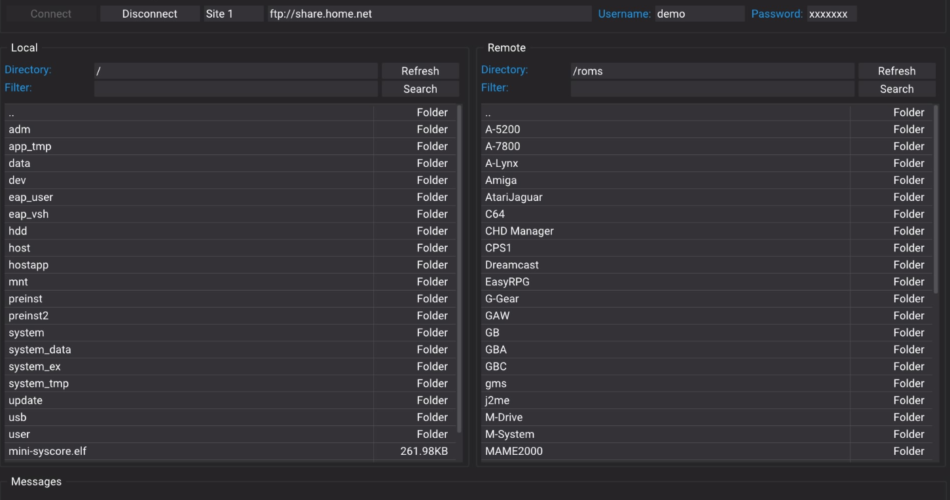Focus the Local Filter text box
Image resolution: width=950 pixels, height=500 pixels.
pos(236,89)
